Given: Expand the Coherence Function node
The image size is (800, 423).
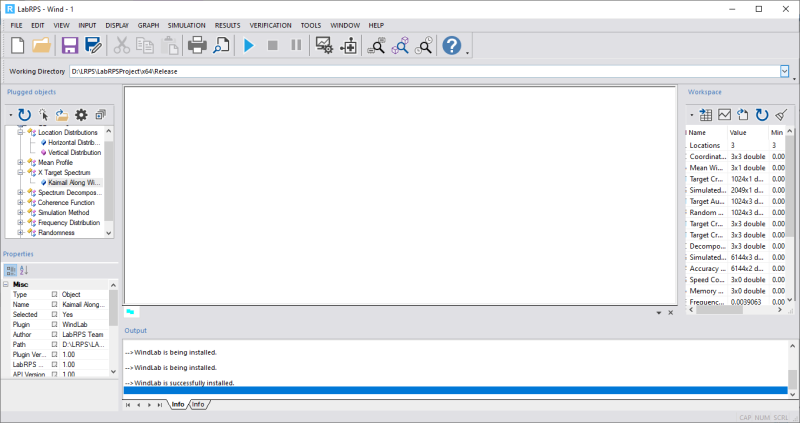Looking at the screenshot, I should tap(21, 203).
